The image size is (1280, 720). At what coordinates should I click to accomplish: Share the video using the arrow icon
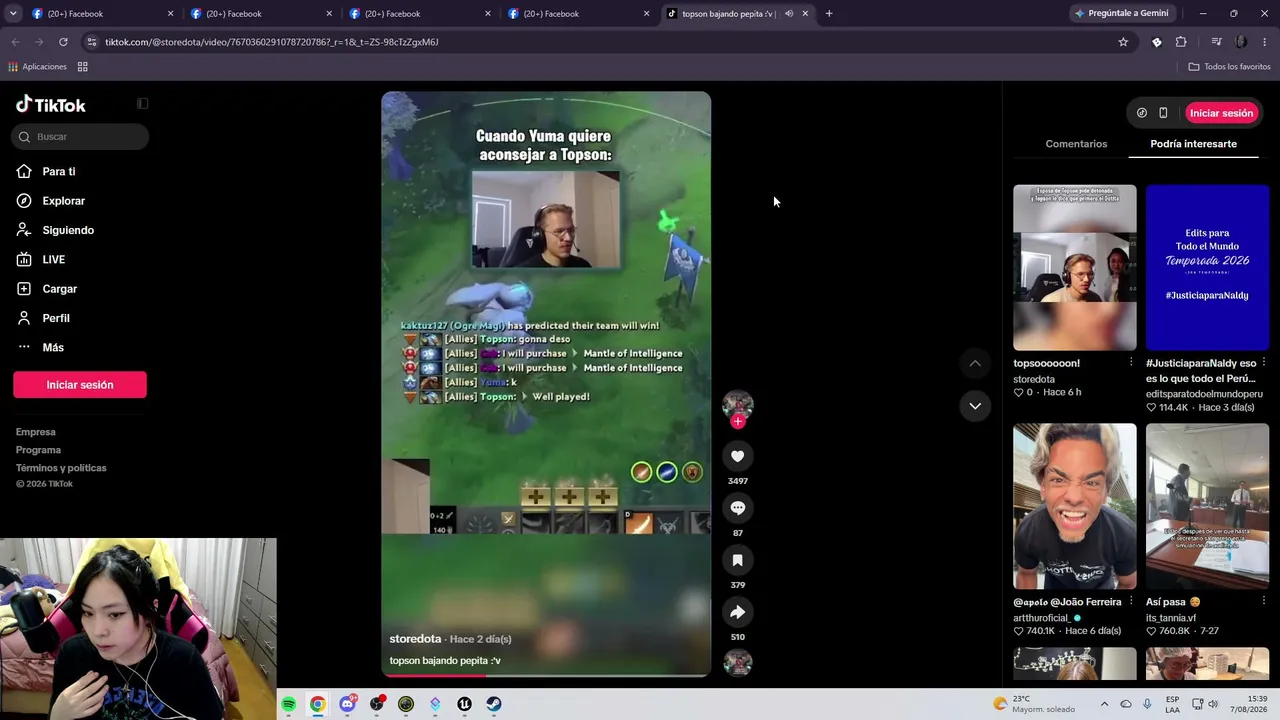coord(738,612)
